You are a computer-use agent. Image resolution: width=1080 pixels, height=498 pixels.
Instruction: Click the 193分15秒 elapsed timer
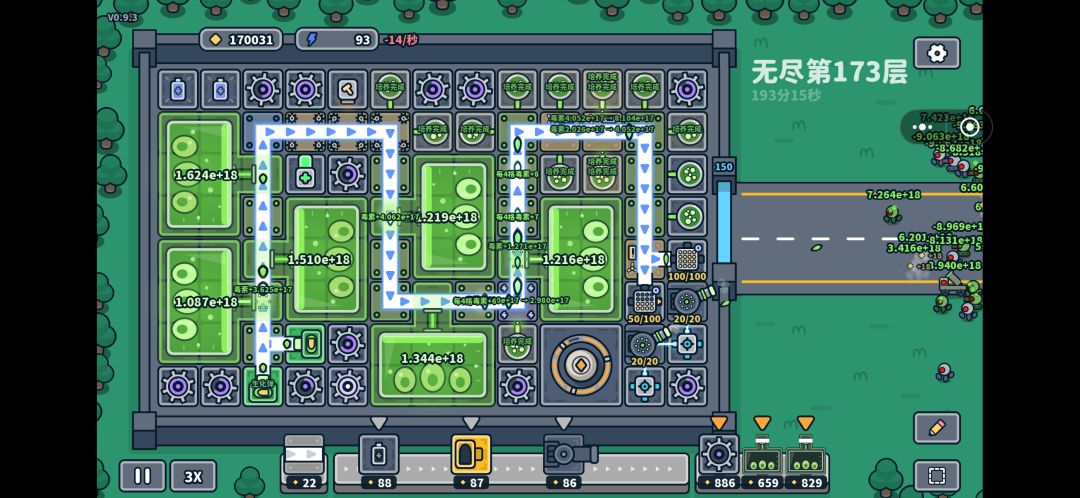click(x=787, y=95)
